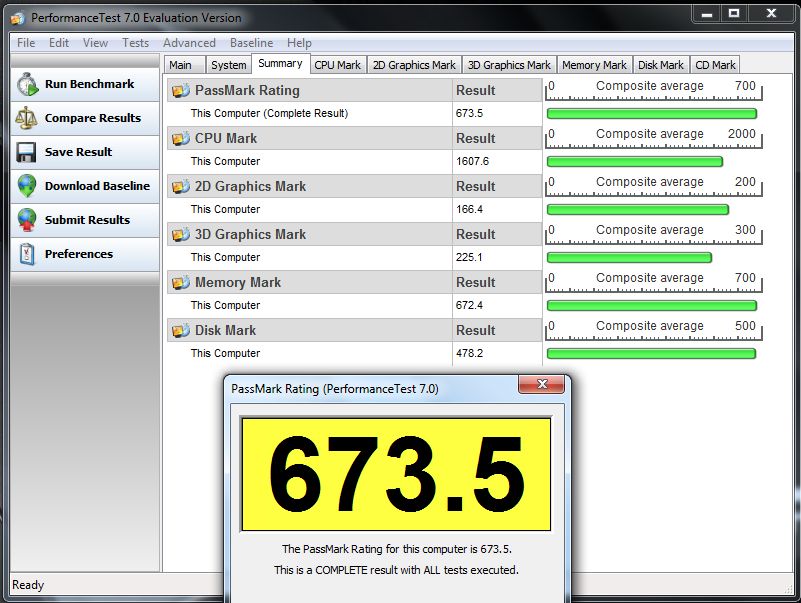Open the 2D Graphics Mark tab
801x603 pixels.
click(414, 65)
